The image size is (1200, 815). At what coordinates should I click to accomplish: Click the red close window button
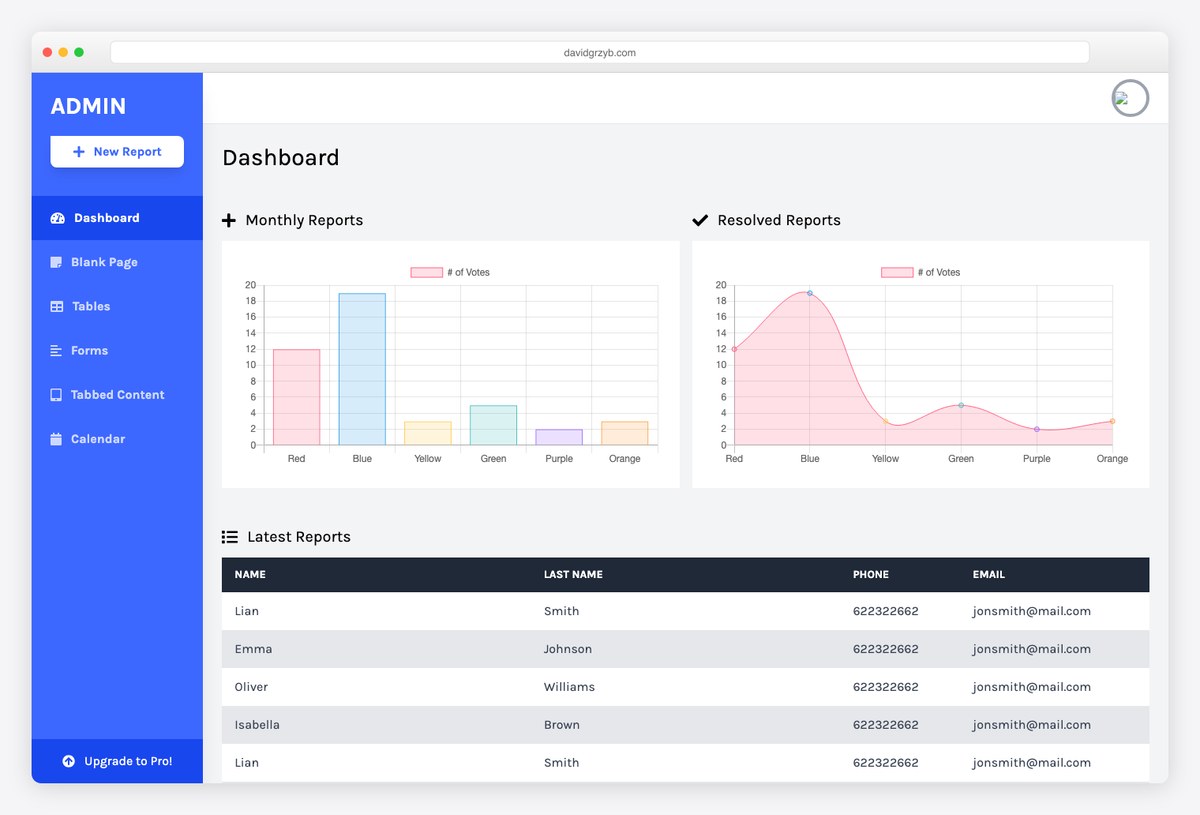(x=47, y=52)
